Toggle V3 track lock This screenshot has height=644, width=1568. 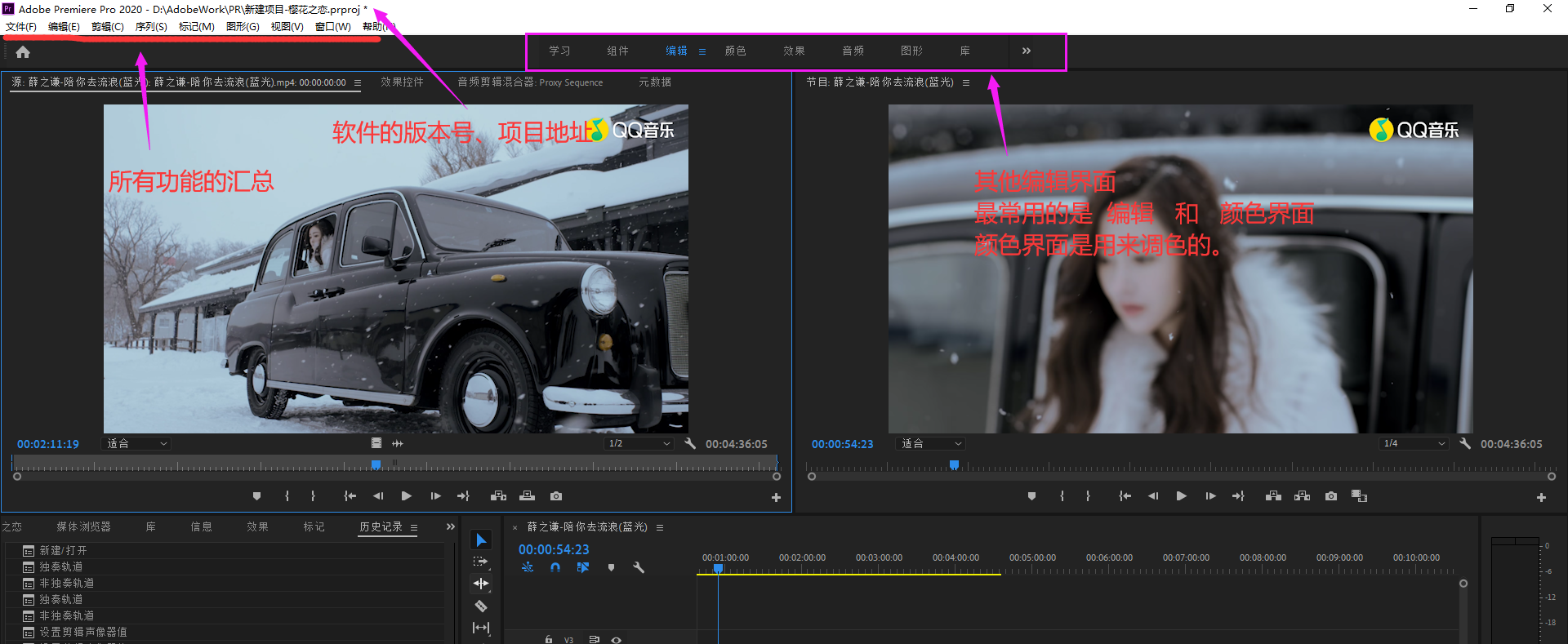(549, 639)
